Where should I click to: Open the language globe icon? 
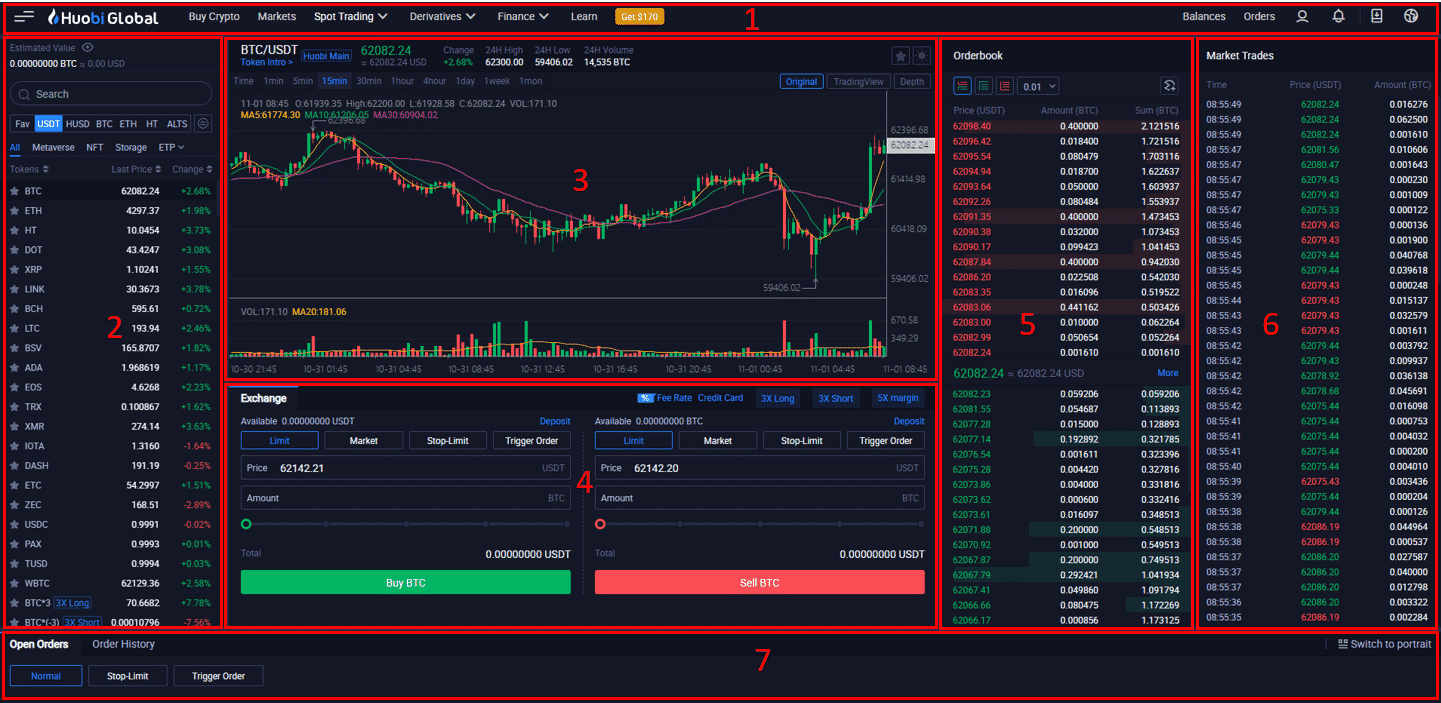(1411, 16)
